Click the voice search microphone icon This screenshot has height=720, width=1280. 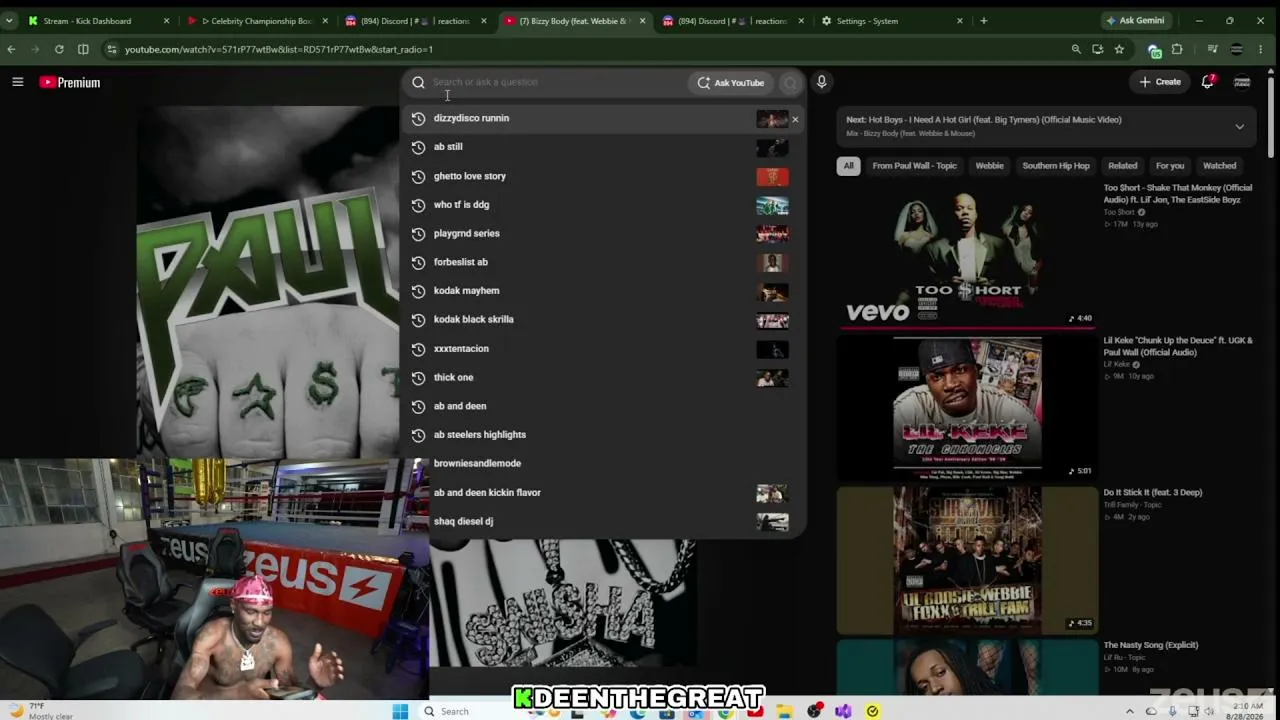point(821,82)
